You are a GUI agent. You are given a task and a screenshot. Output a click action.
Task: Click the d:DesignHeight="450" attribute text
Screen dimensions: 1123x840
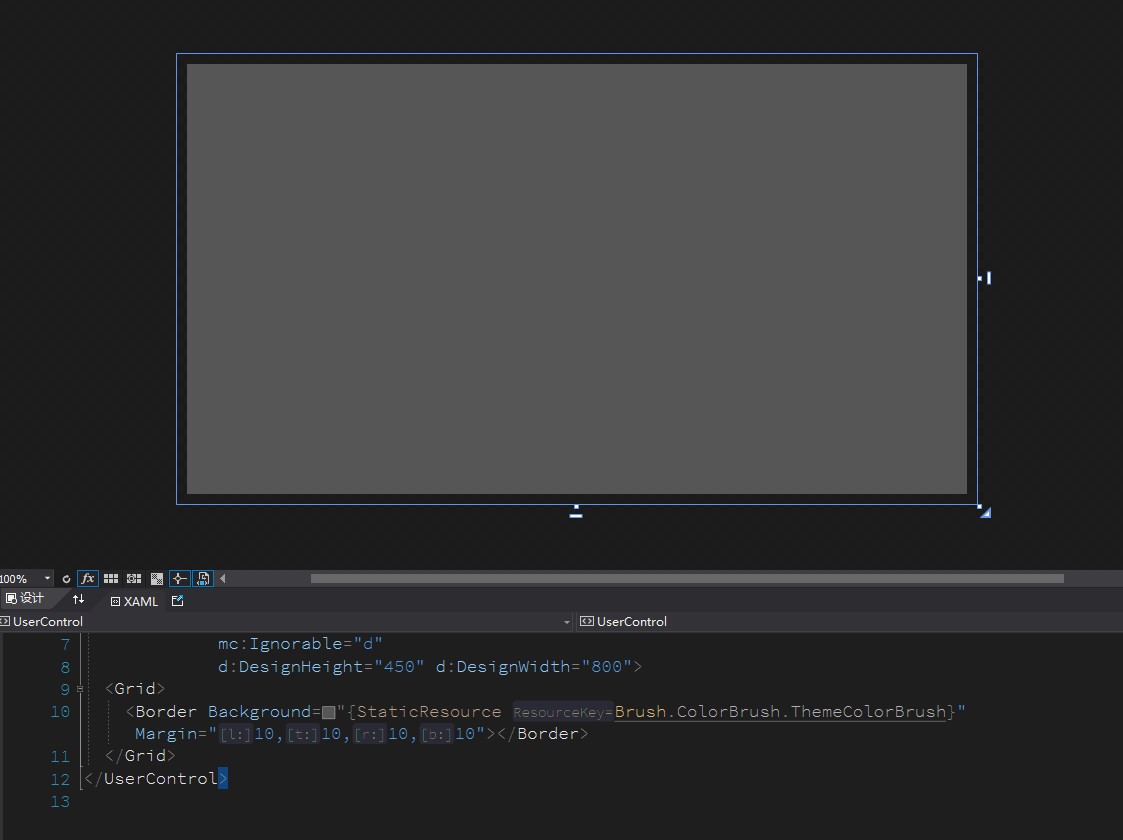point(321,667)
